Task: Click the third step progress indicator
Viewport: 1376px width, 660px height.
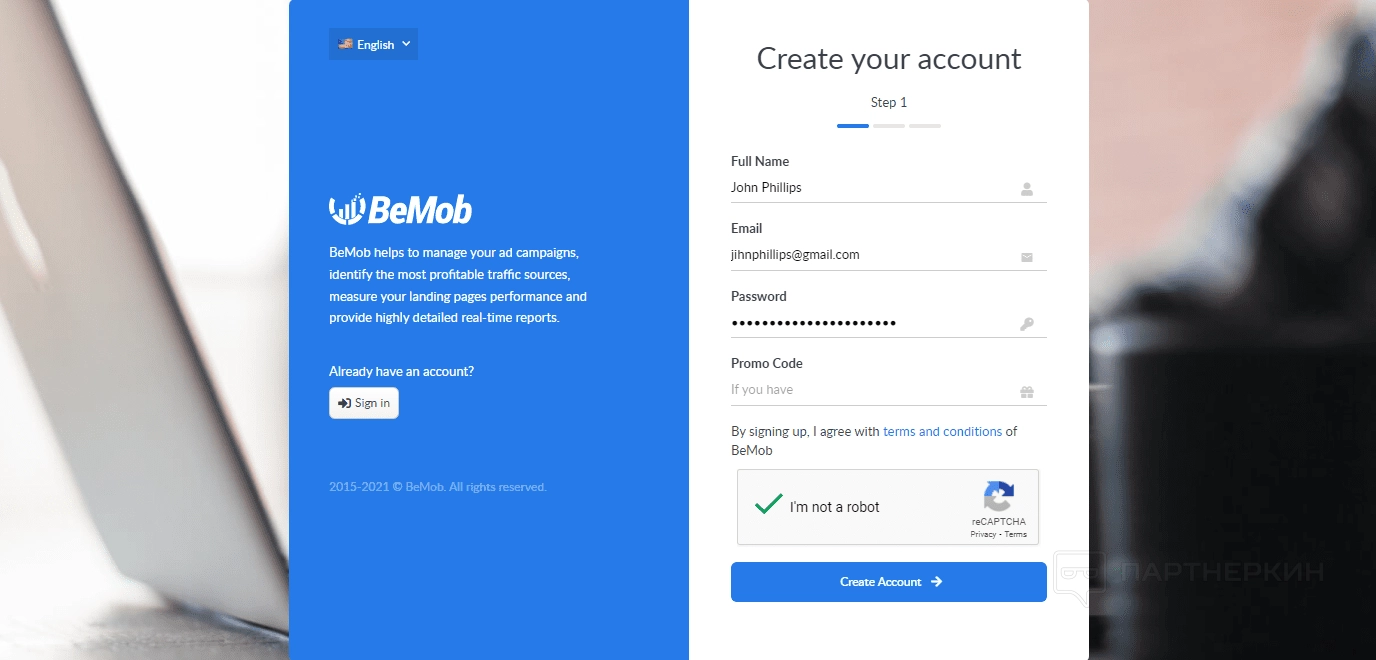Action: [x=925, y=126]
